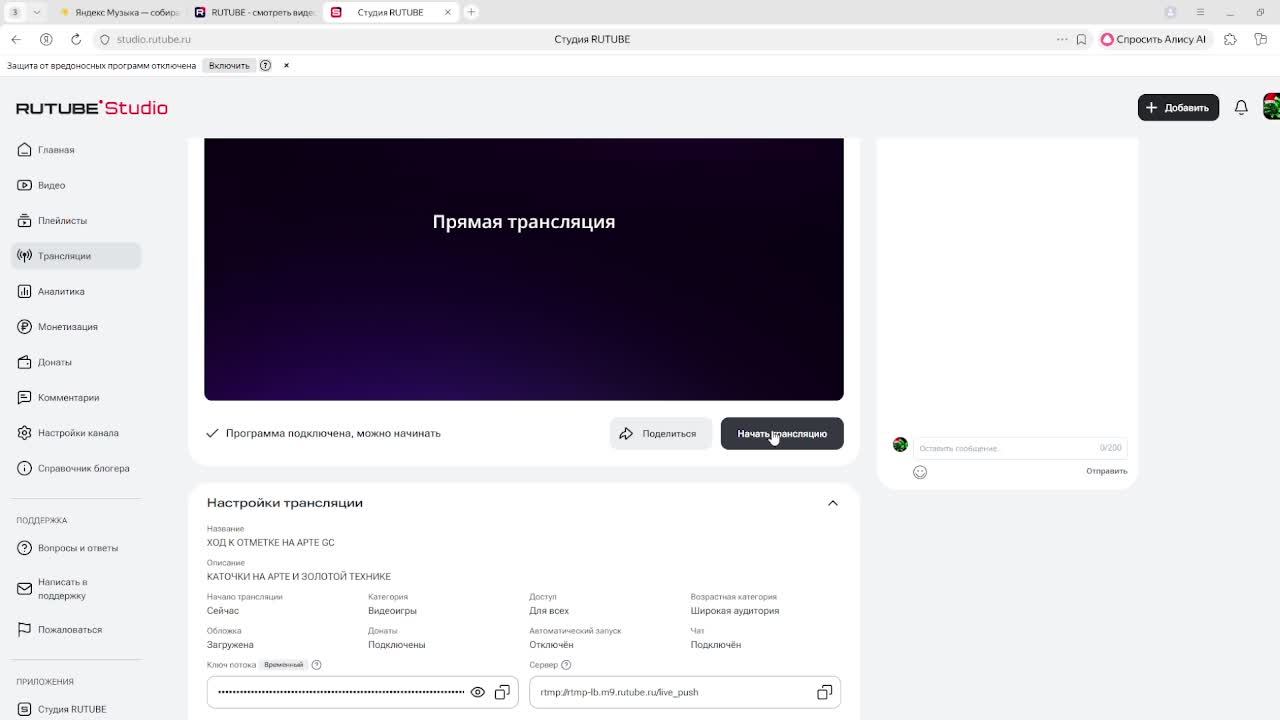Click the Справочник блогера info icon
The width and height of the screenshot is (1280, 720).
click(x=25, y=468)
